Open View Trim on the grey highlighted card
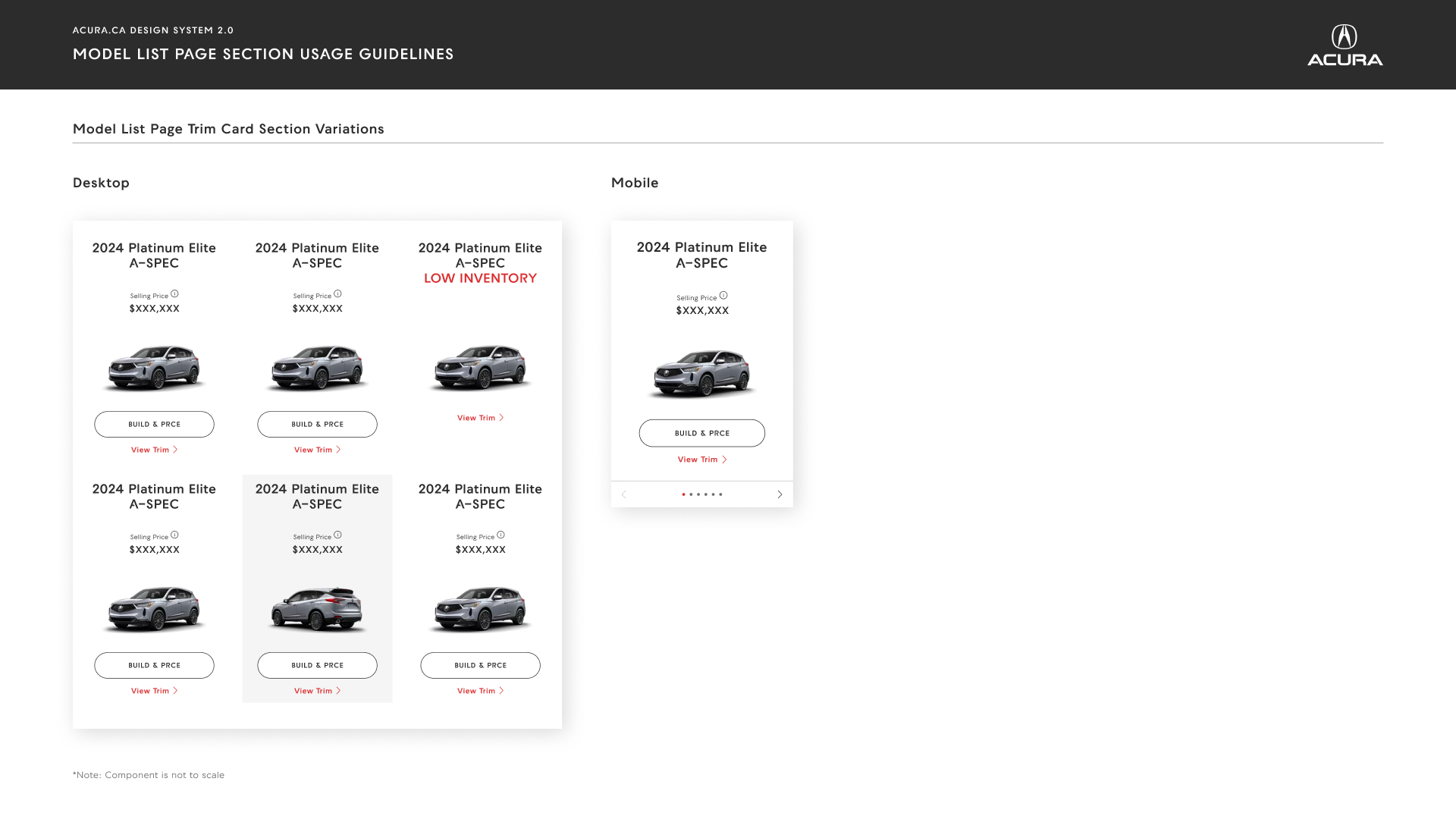The width and height of the screenshot is (1456, 819). [317, 691]
